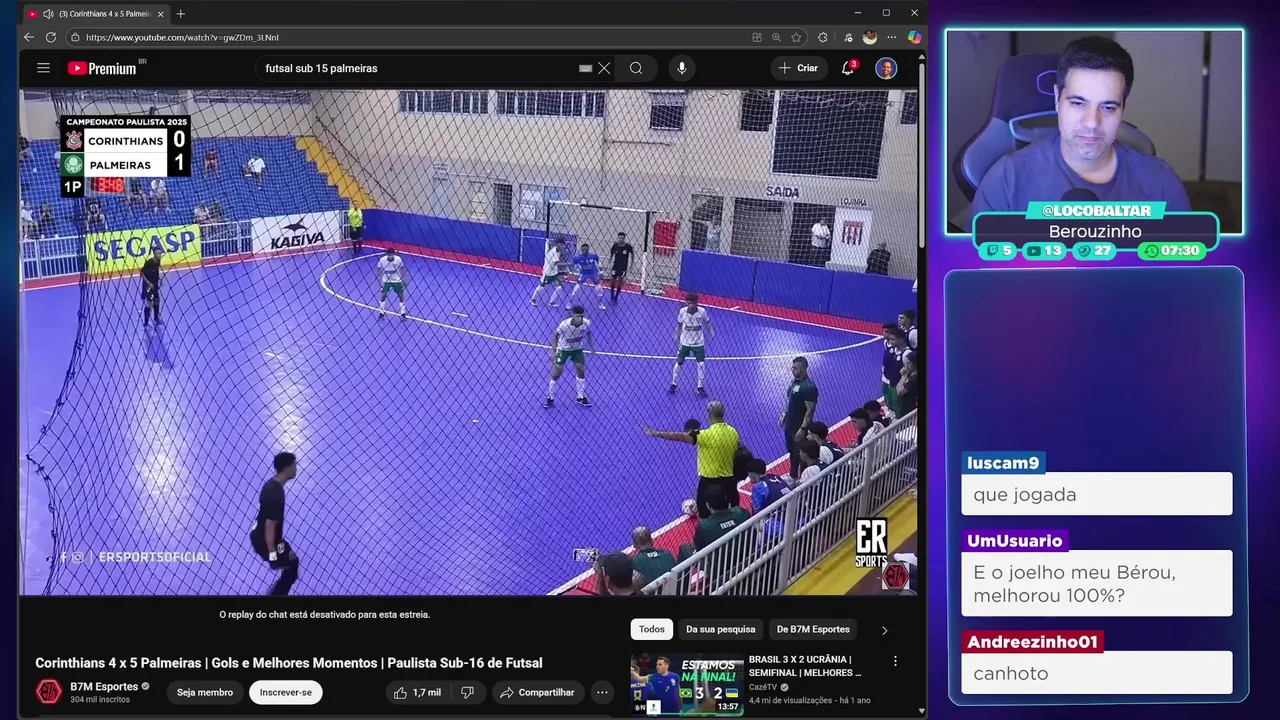Click Andreezinho01 chat message 'canhoto'
The height and width of the screenshot is (720, 1280).
pos(1097,673)
